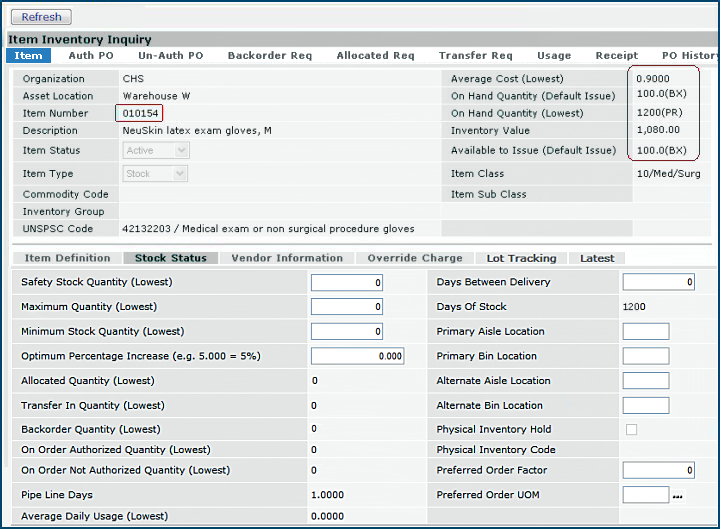Screen dimensions: 720x529
Task: Open the Preferred Order UOM lookup ellipsis
Action: pos(677,495)
